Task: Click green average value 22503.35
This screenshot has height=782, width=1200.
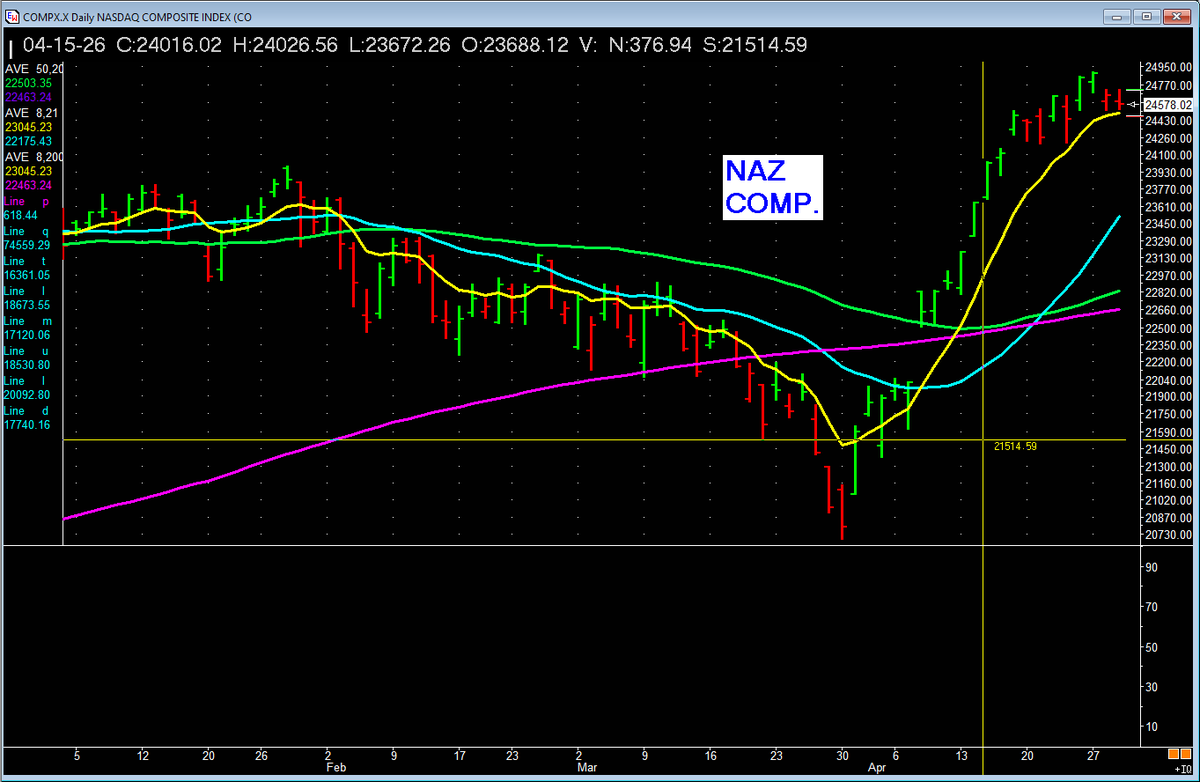Action: [x=28, y=83]
